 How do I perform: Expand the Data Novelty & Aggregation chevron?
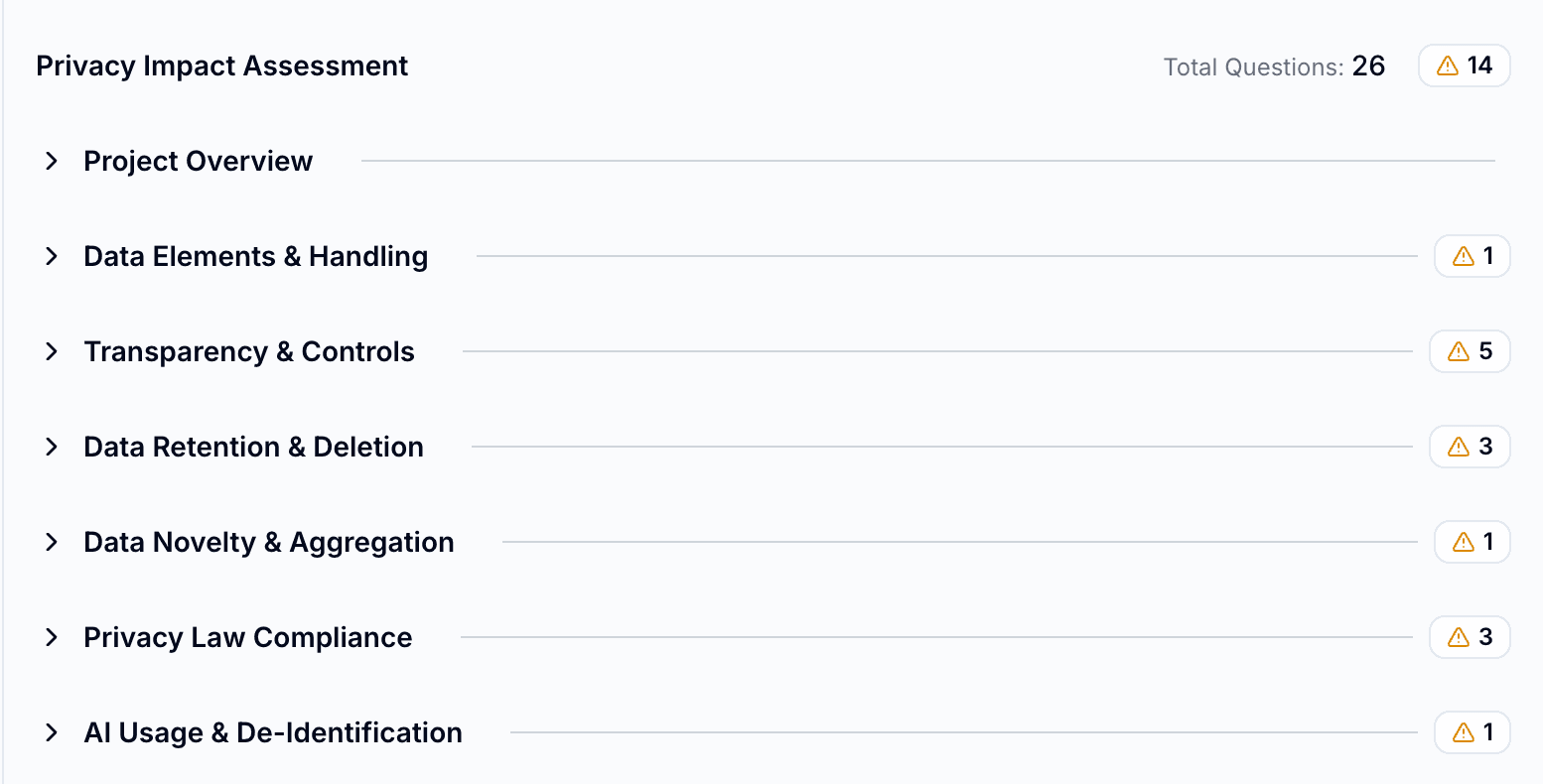52,542
